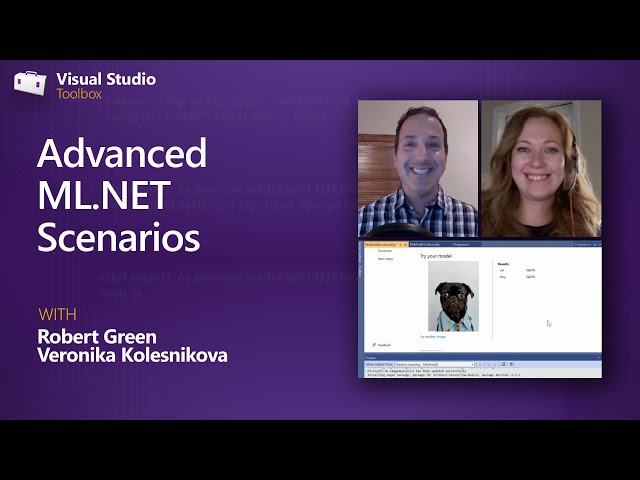Go to the Consume step in Model Builder
Viewport: 640px width, 480px height.
tap(385, 251)
